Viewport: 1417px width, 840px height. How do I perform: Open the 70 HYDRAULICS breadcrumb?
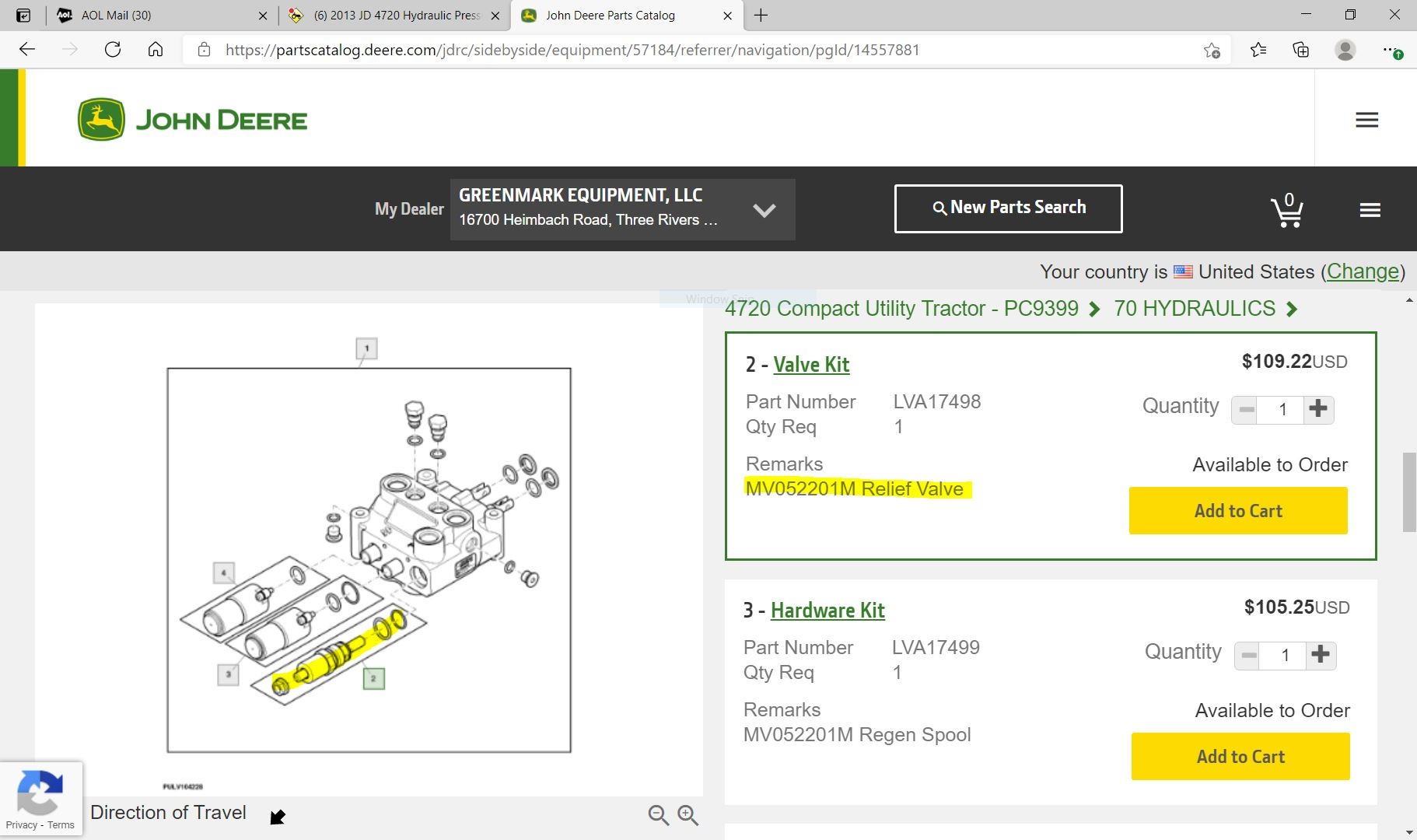point(1195,309)
